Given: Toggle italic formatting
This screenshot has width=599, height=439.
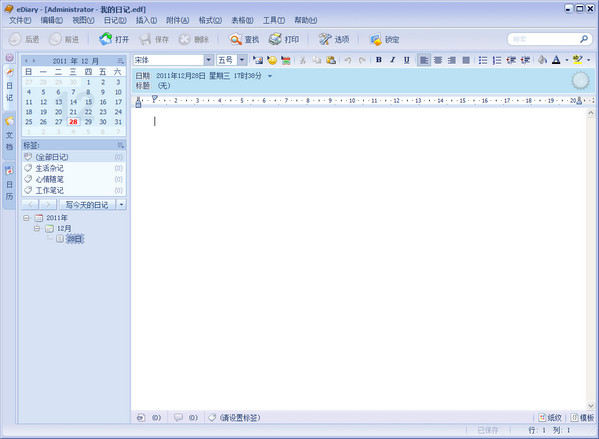Looking at the screenshot, I should [392, 60].
